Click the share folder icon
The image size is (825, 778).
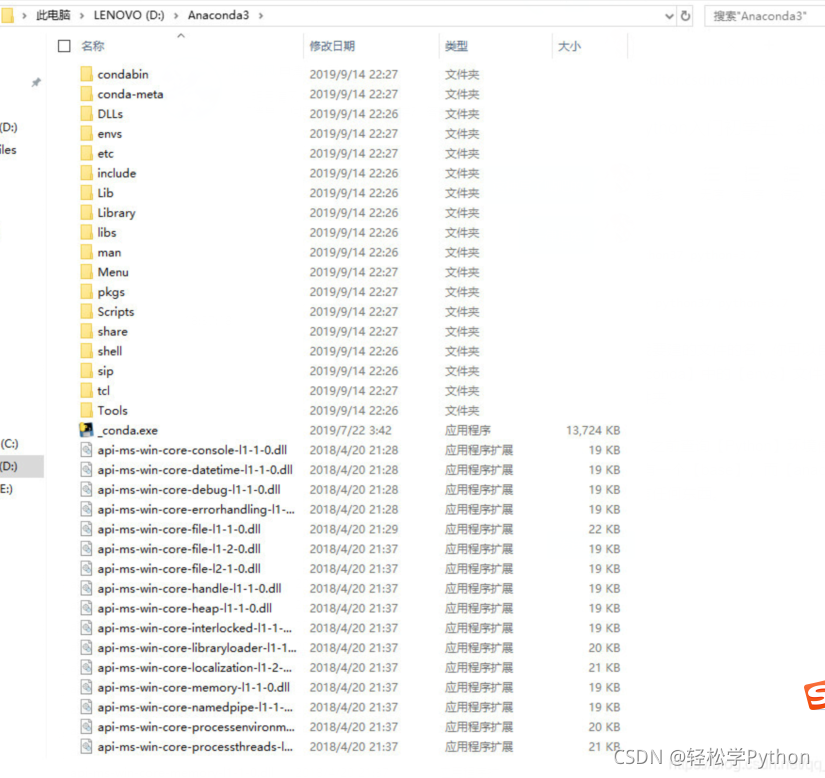coord(87,331)
